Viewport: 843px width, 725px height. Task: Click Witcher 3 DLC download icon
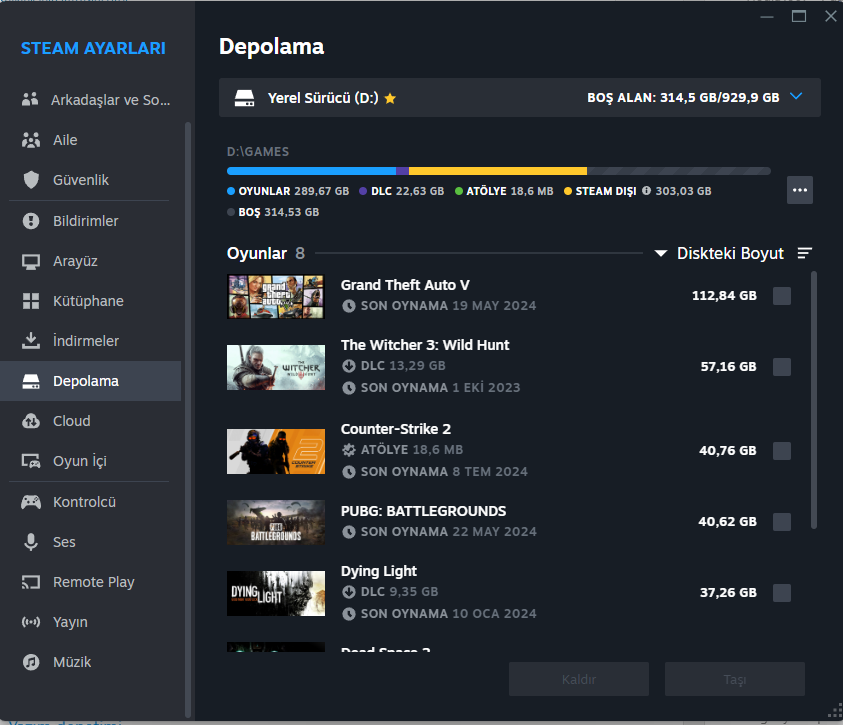click(349, 366)
